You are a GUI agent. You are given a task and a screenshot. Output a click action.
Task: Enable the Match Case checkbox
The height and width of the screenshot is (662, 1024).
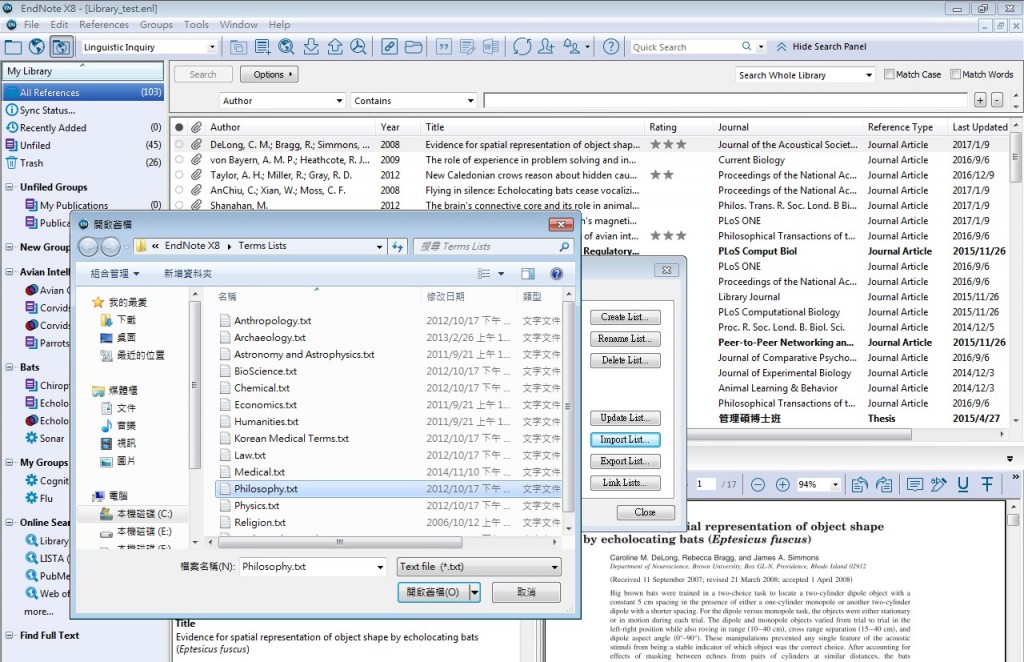point(889,74)
